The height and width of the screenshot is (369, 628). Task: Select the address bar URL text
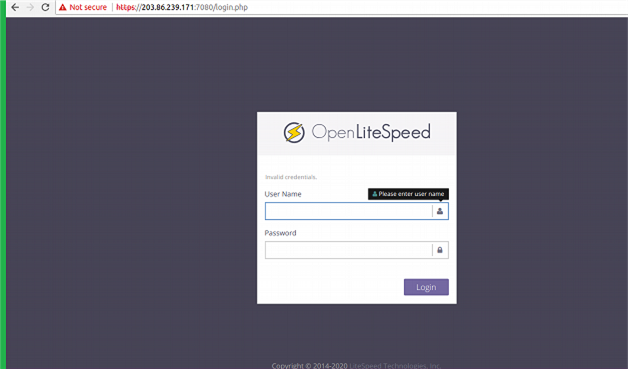tap(182, 7)
